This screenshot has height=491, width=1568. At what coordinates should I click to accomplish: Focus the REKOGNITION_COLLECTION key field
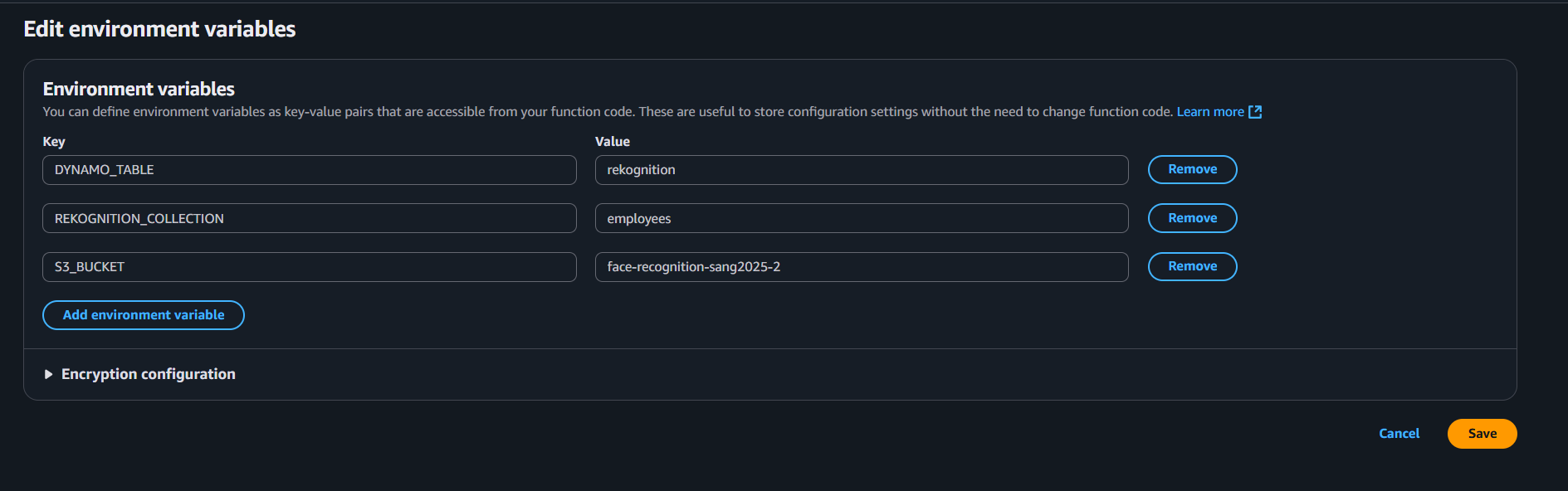310,218
